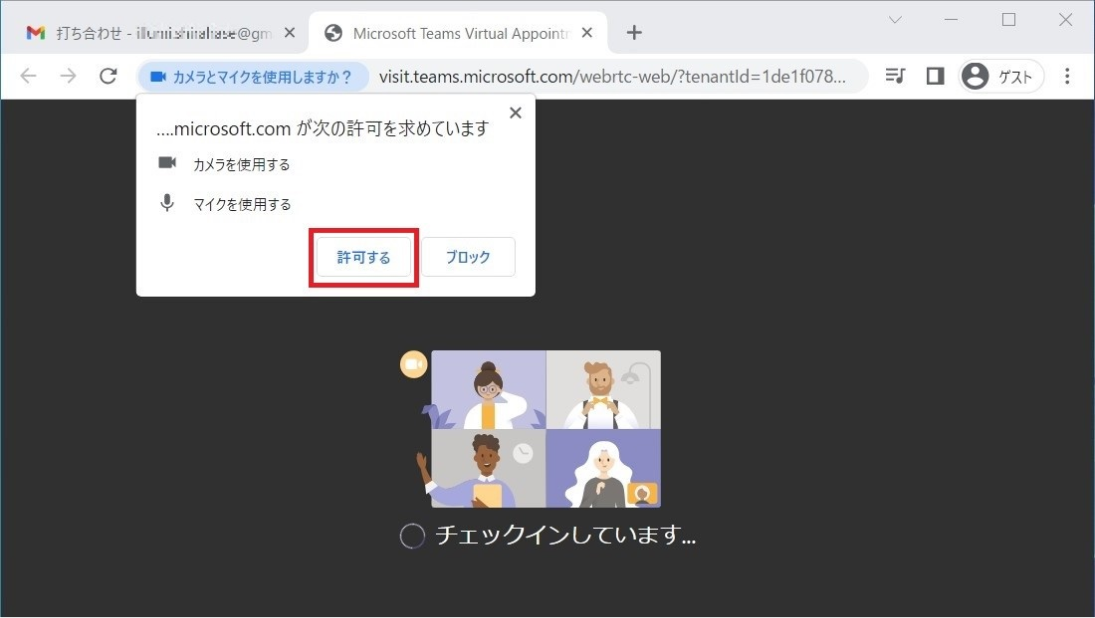Click the microphone icon in the permission prompt
The height and width of the screenshot is (618, 1095).
(167, 203)
